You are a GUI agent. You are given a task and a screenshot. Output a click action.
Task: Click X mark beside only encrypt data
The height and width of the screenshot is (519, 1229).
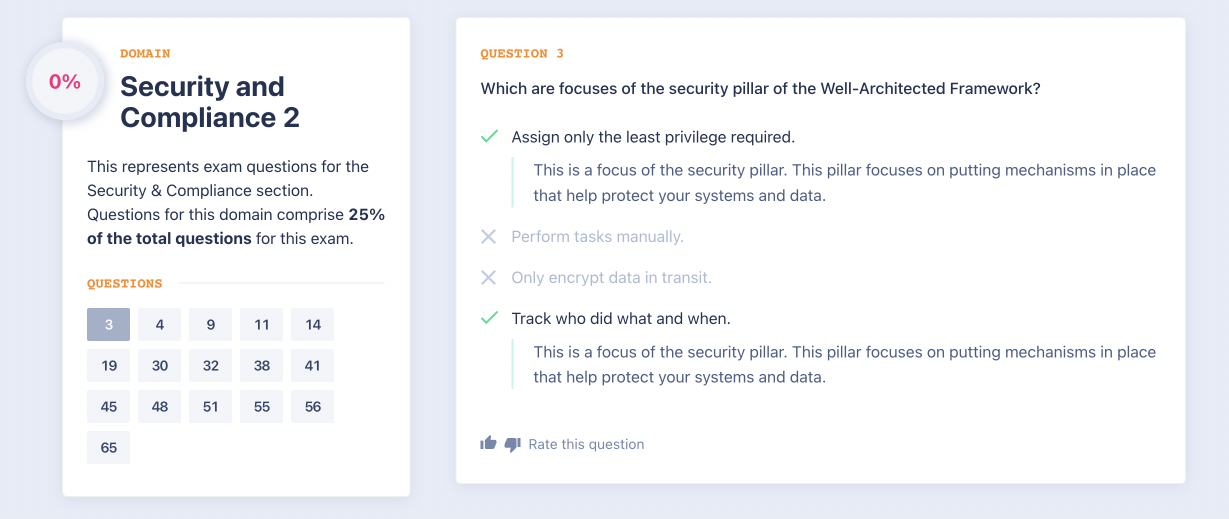[488, 278]
